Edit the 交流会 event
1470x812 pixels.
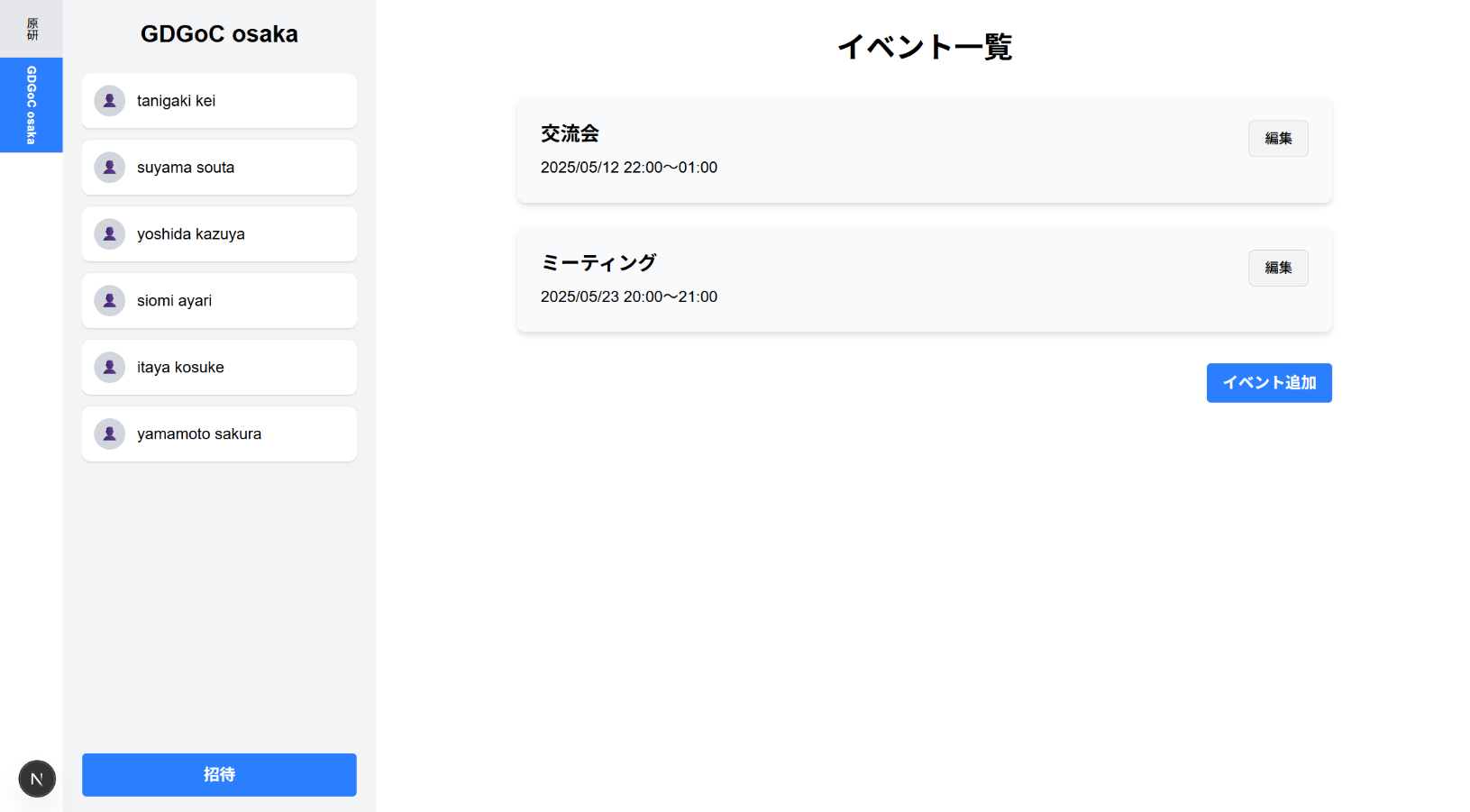1278,139
